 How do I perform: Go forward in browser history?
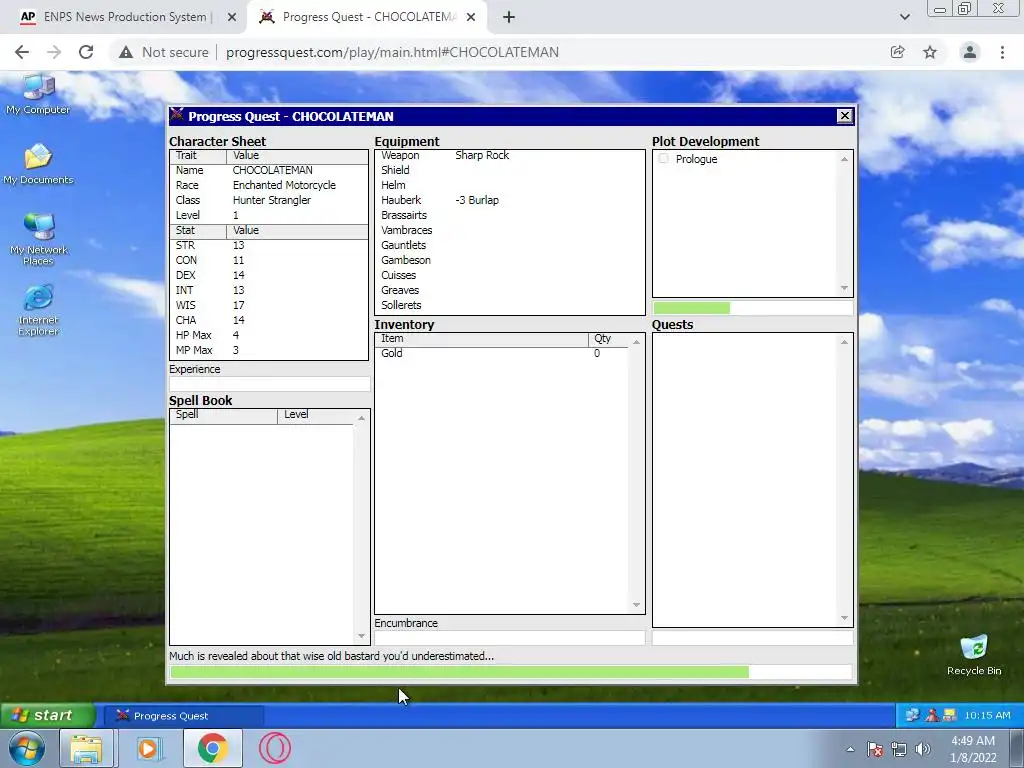[x=54, y=52]
